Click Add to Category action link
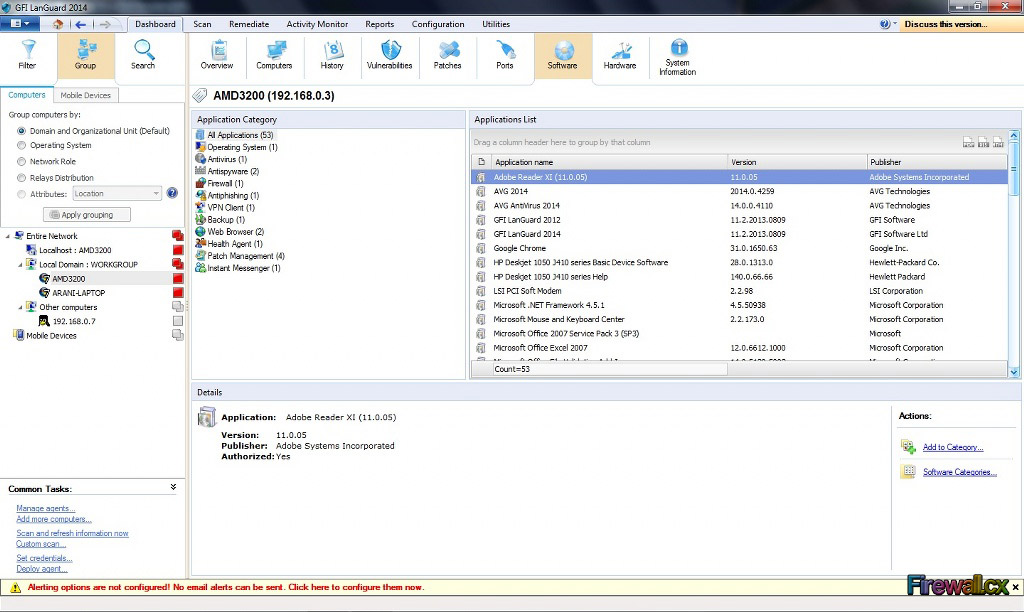 point(953,447)
